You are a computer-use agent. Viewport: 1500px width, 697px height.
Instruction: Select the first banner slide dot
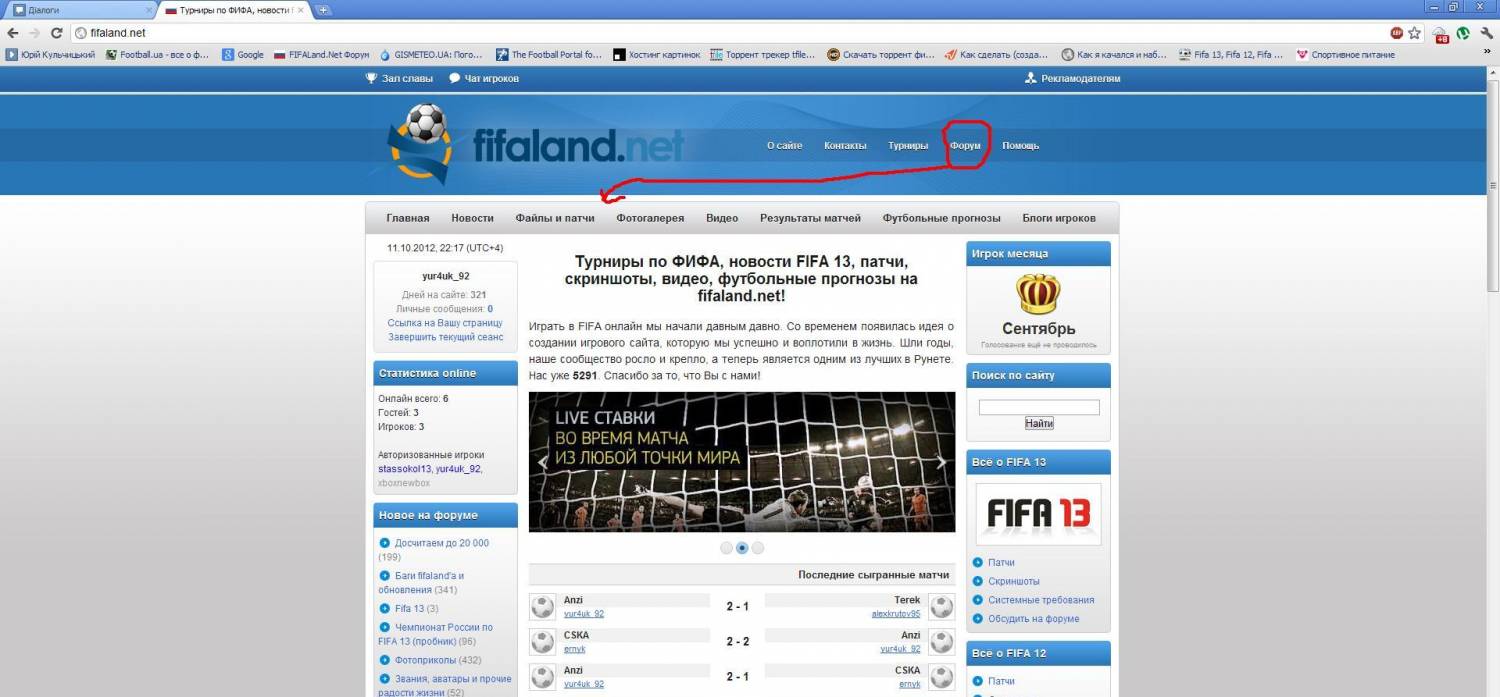pyautogui.click(x=727, y=548)
